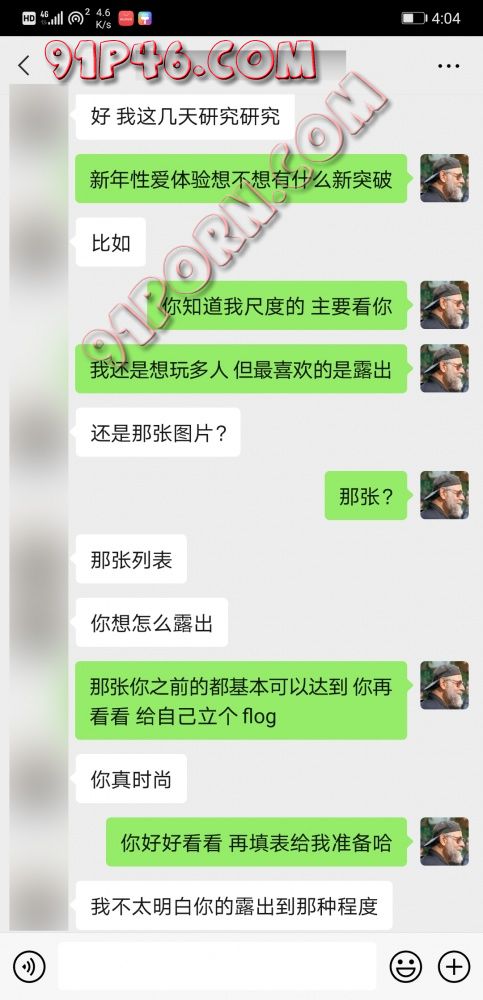This screenshot has width=483, height=1000.
Task: Tap avatar next to "你好好看看 再填表给我准备哈"
Action: point(444,841)
